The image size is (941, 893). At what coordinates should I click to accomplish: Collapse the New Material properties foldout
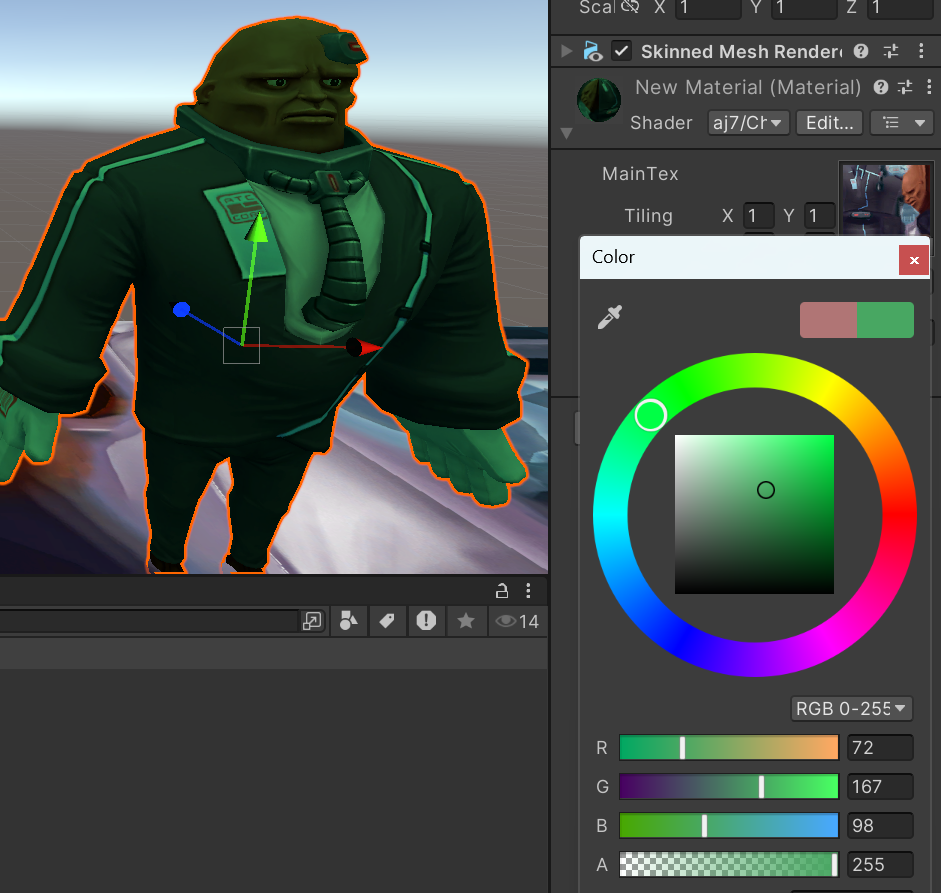[566, 133]
